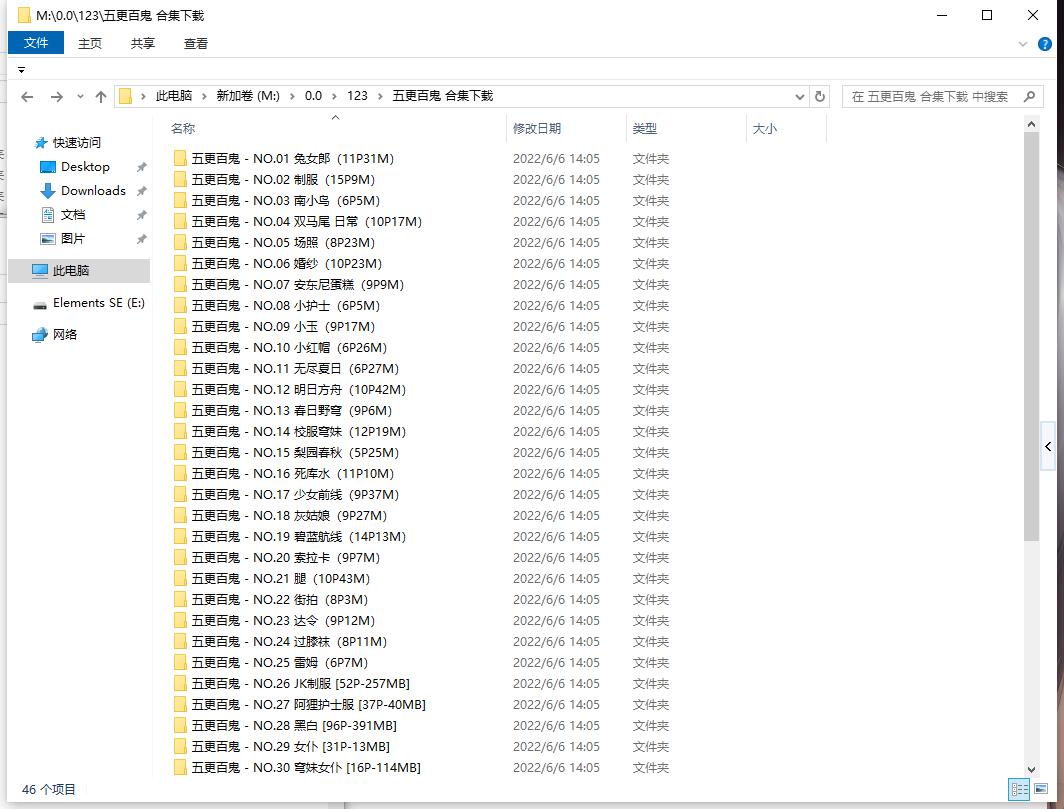Open Downloads in the navigation pane
1064x809 pixels.
[93, 191]
